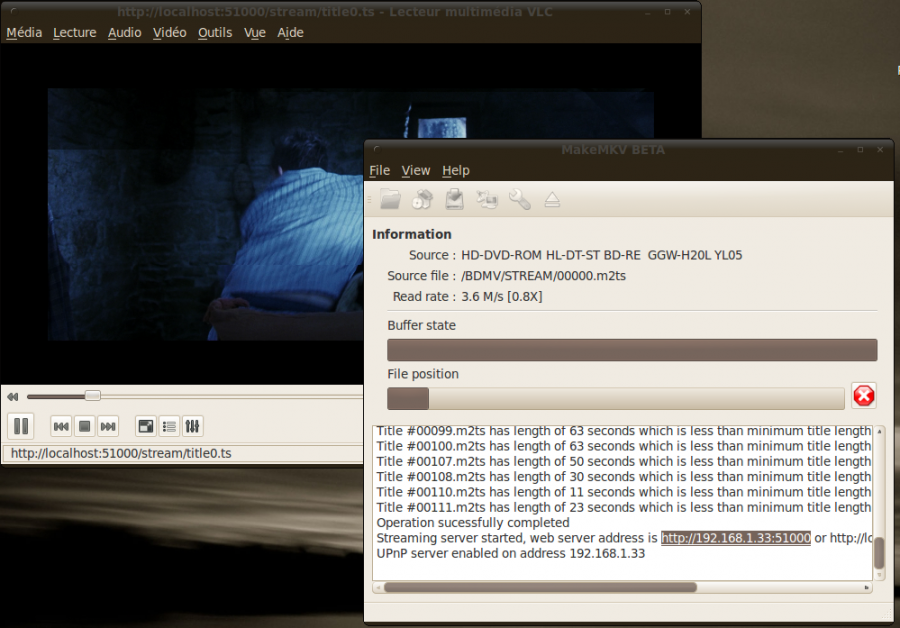Click the log's horizontal scrollbar thumb

tap(540, 587)
